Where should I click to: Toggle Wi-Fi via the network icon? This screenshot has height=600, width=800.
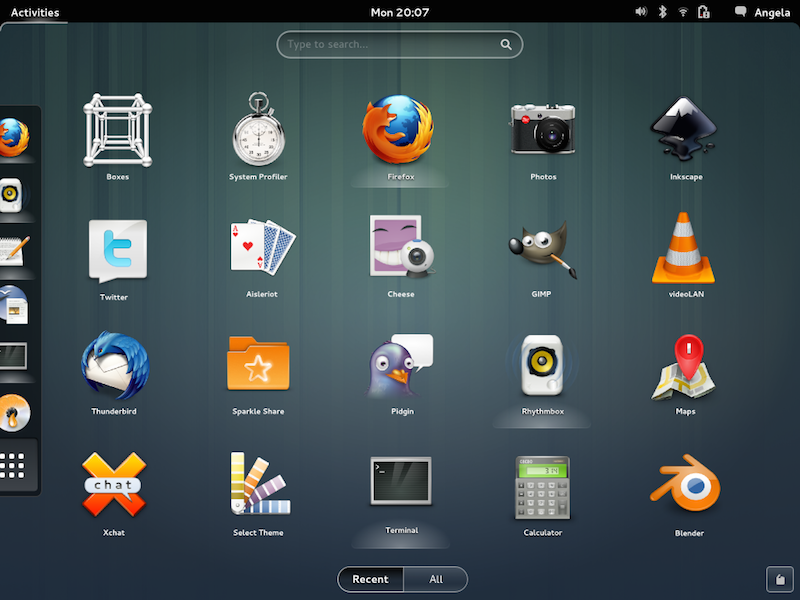point(681,12)
